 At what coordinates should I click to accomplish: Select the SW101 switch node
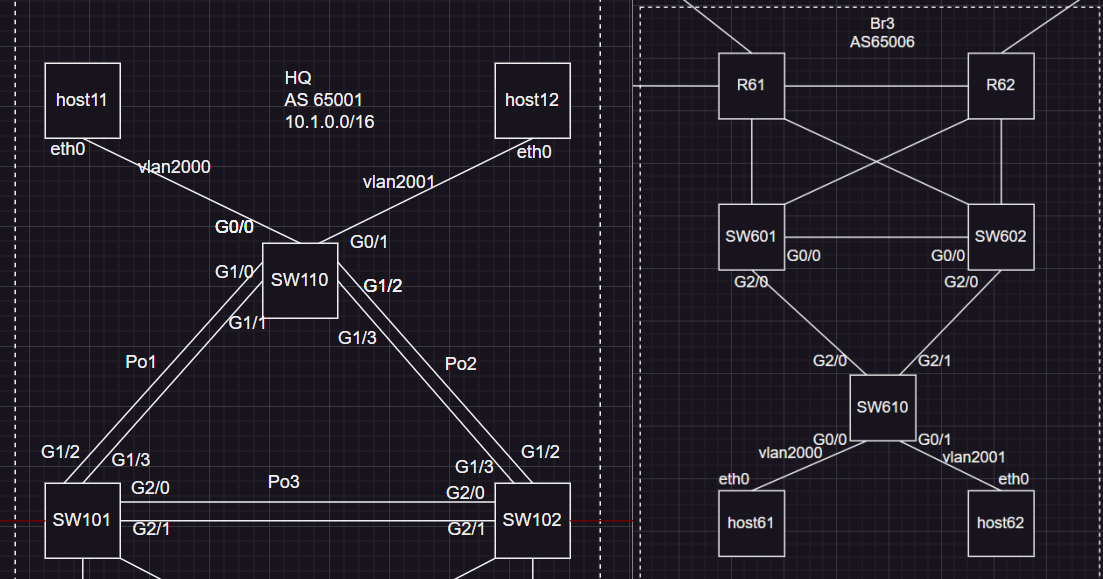click(82, 520)
